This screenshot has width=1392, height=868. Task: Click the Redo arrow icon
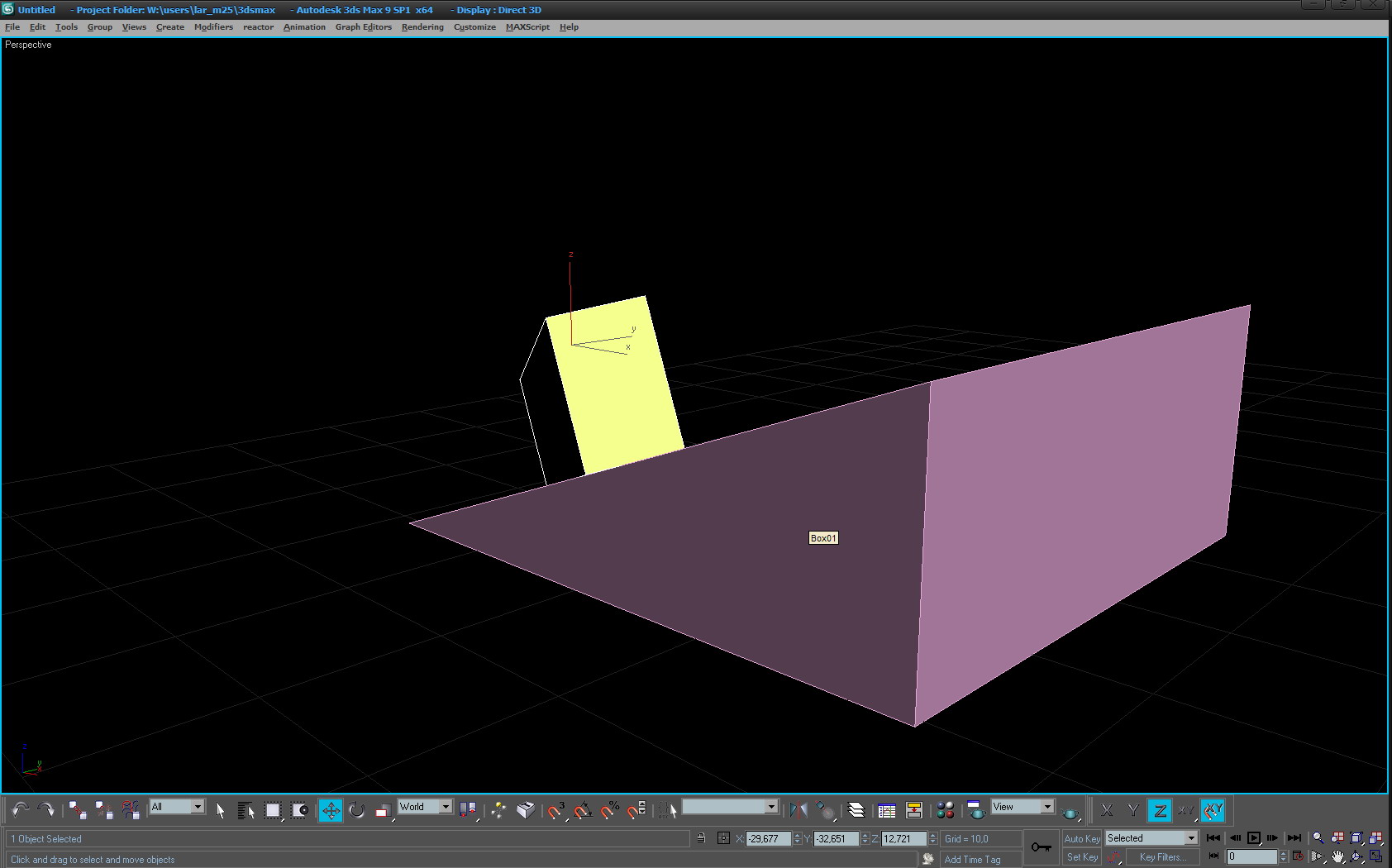(x=46, y=810)
